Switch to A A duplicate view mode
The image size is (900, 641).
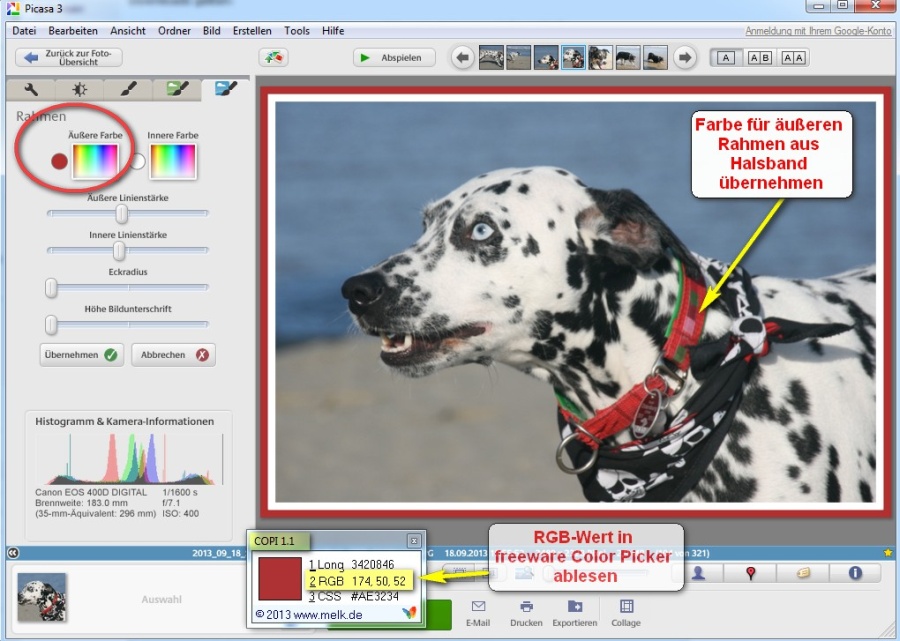[793, 57]
